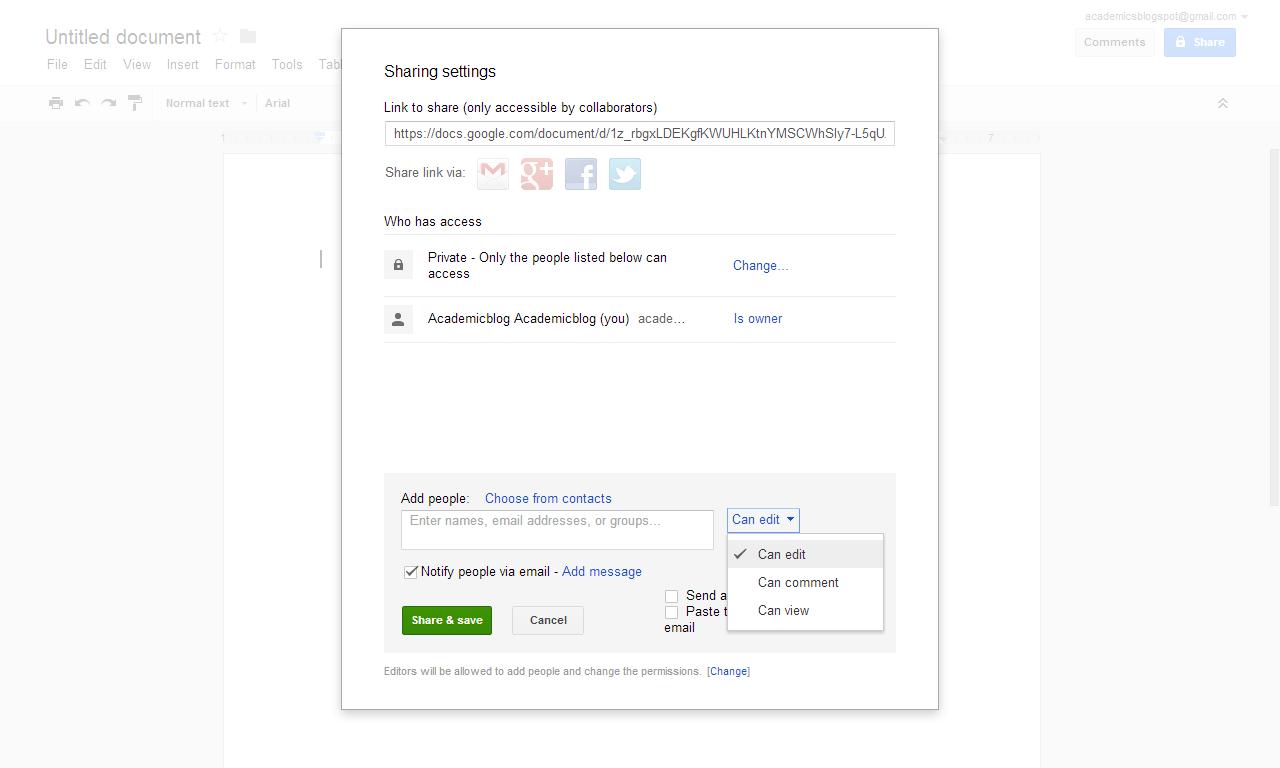
Task: Share link via Google+
Action: (536, 173)
